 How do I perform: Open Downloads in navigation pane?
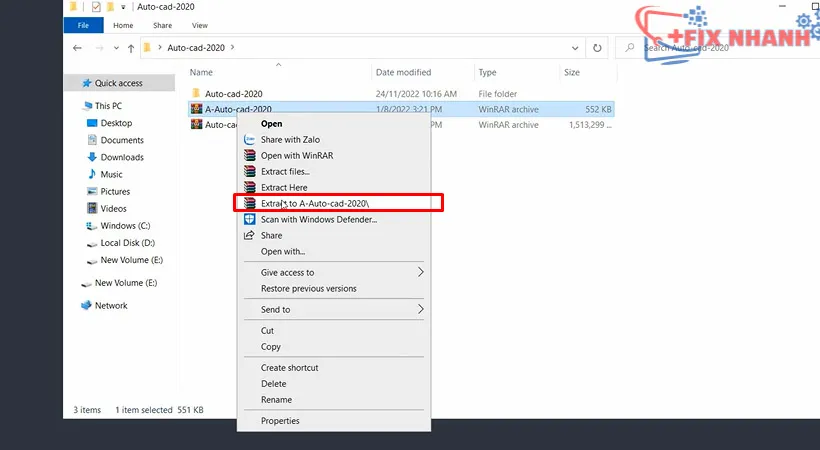(122, 157)
